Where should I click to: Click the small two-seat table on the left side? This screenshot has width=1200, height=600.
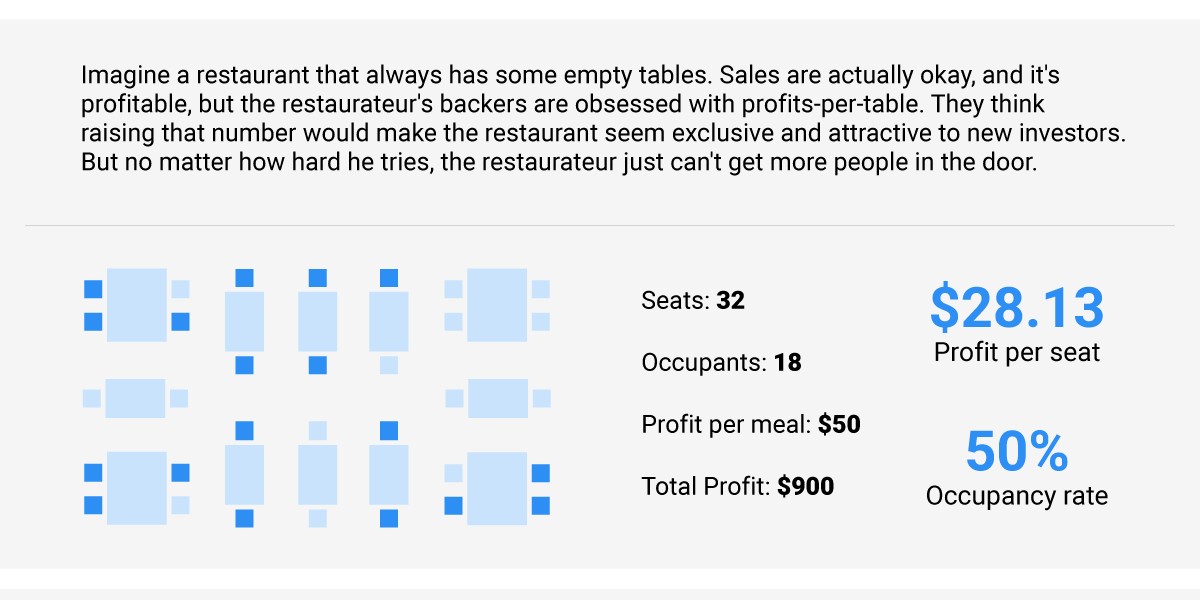[135, 398]
